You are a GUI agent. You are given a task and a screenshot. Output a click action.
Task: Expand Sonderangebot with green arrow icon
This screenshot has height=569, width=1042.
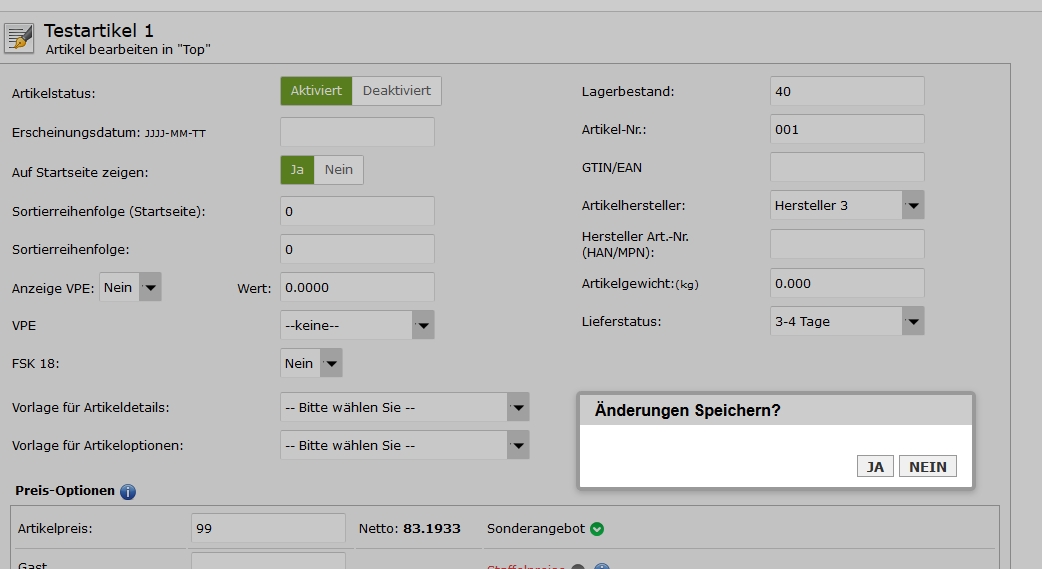(597, 529)
